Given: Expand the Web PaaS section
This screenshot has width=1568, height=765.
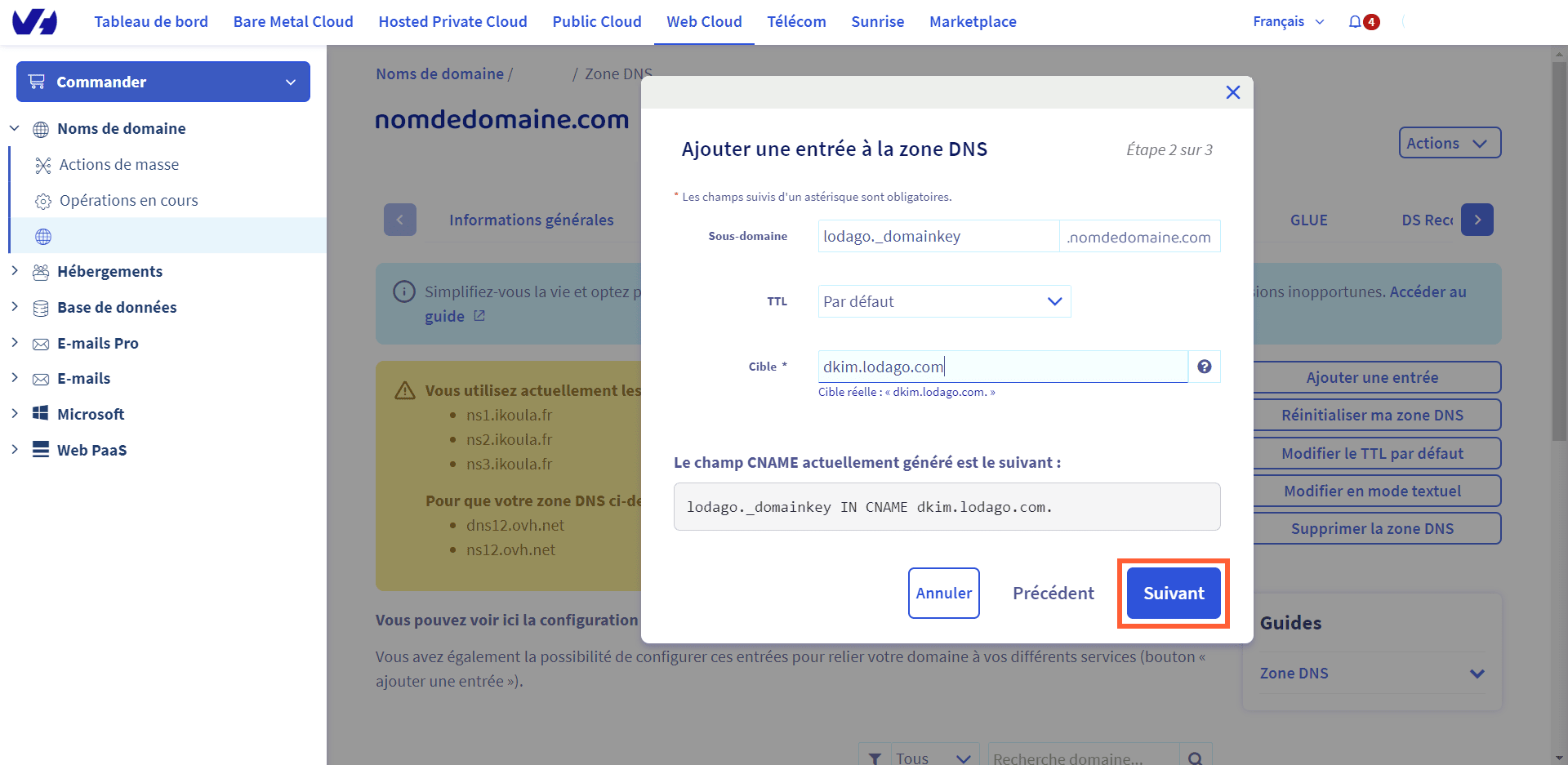Looking at the screenshot, I should (15, 449).
